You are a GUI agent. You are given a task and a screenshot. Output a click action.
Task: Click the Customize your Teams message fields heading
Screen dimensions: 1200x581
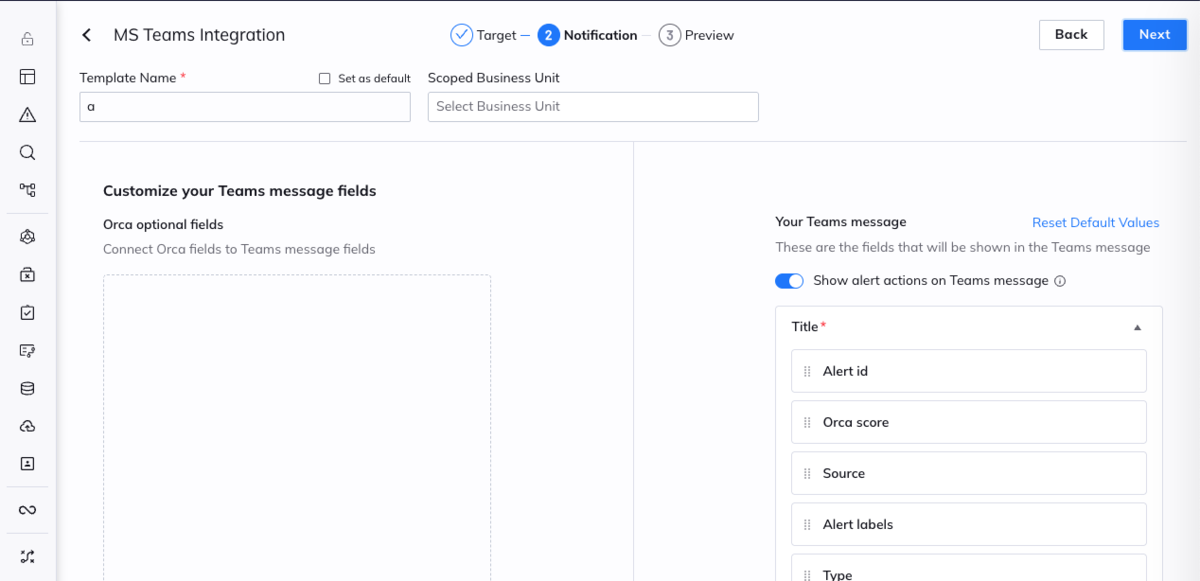(x=240, y=191)
